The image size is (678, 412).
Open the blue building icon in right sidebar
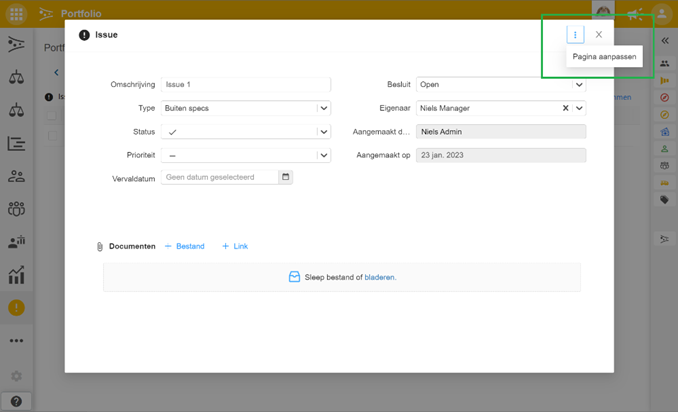point(665,132)
